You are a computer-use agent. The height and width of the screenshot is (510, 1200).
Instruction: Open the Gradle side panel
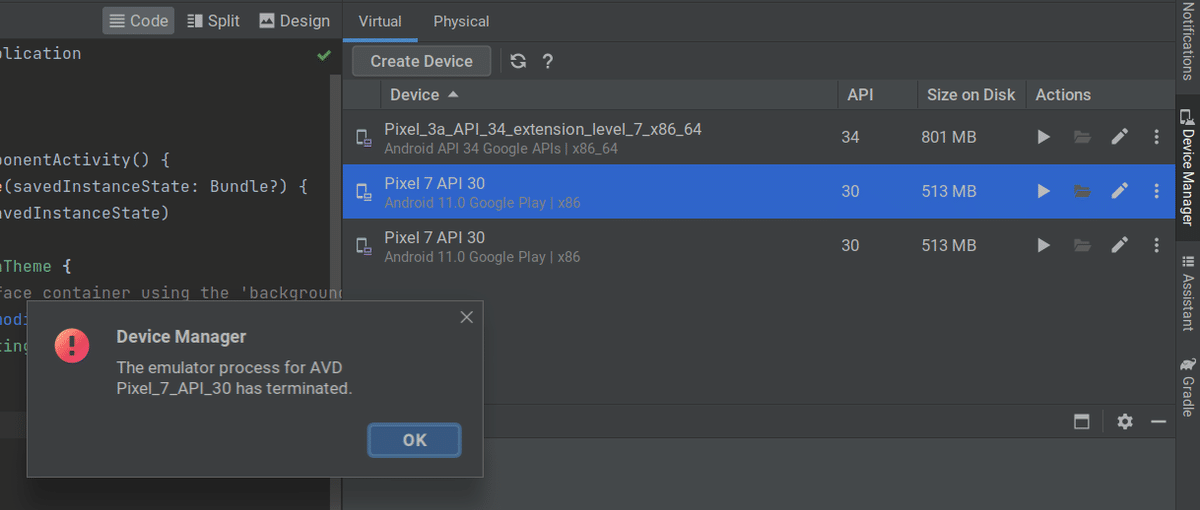pyautogui.click(x=1187, y=387)
